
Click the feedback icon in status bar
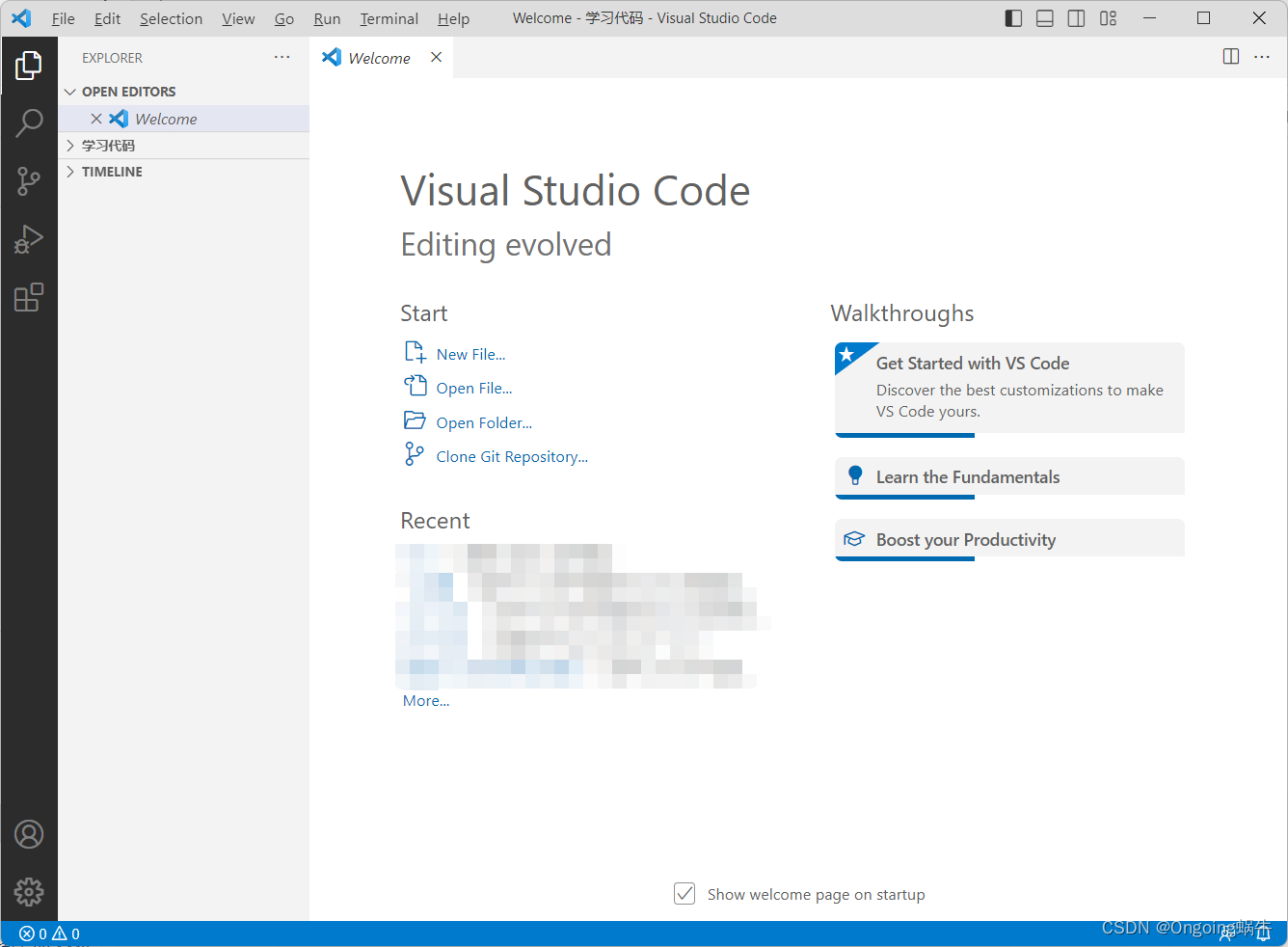click(1228, 933)
